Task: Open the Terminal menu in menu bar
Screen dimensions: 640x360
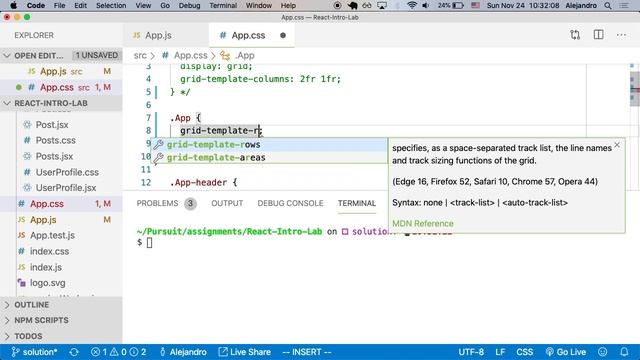Action: pos(223,6)
